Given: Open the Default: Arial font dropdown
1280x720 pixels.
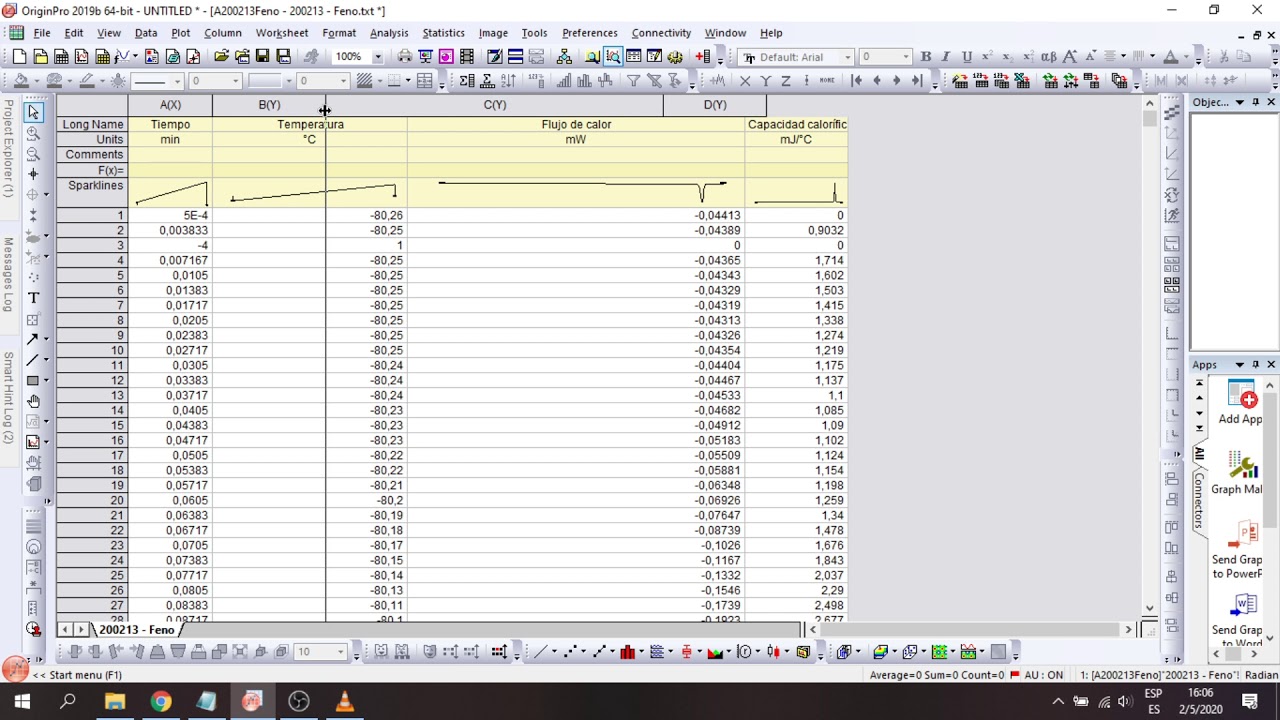Looking at the screenshot, I should (x=846, y=57).
